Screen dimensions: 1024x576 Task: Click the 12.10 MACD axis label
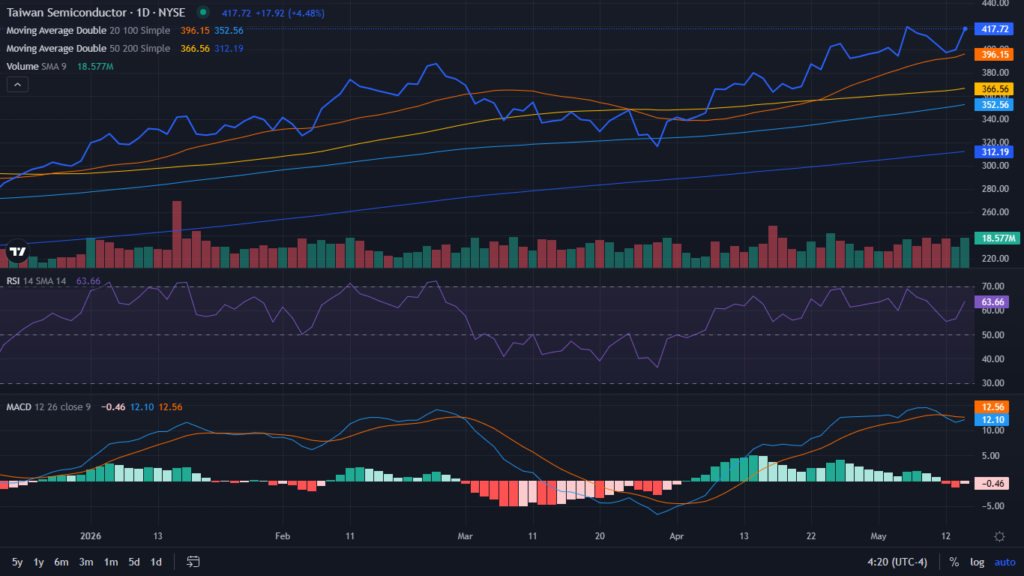point(992,420)
